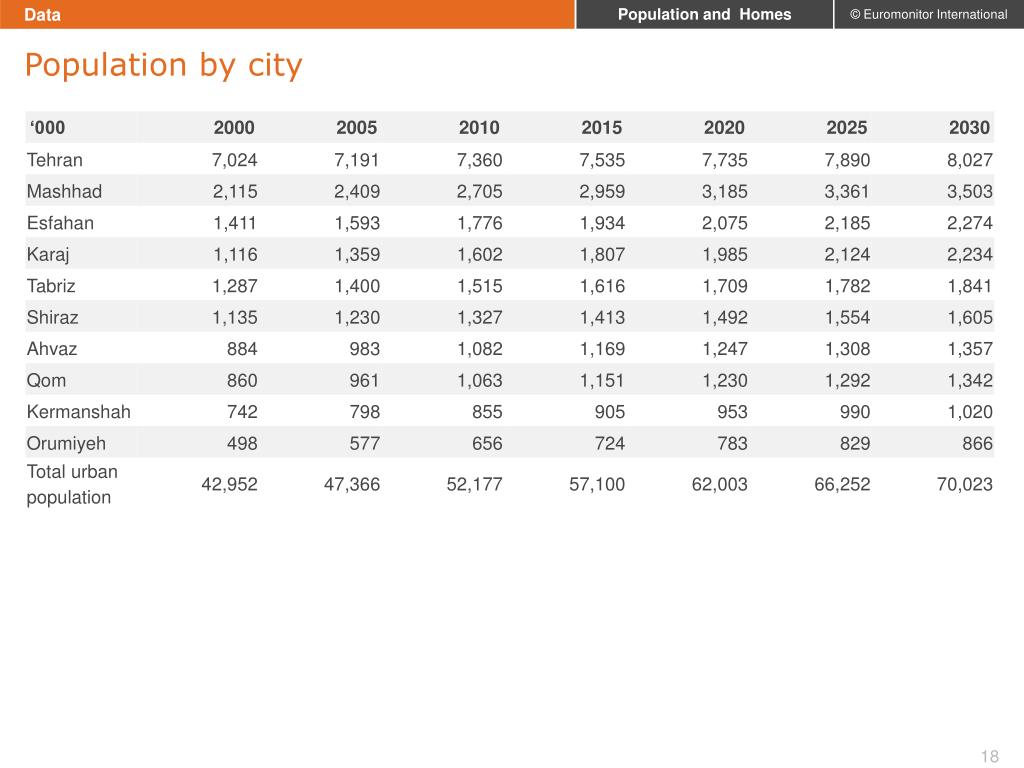
Task: Click Tabriz's 2030 value 1,841
Action: coord(970,286)
